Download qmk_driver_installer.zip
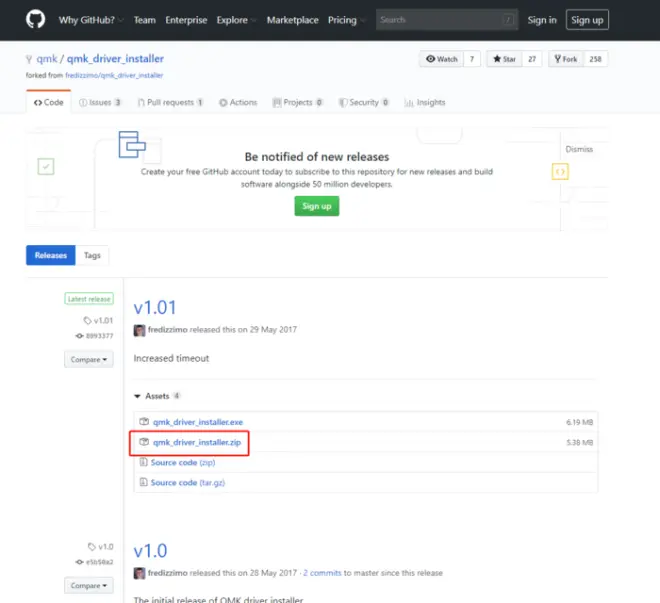 [x=197, y=442]
